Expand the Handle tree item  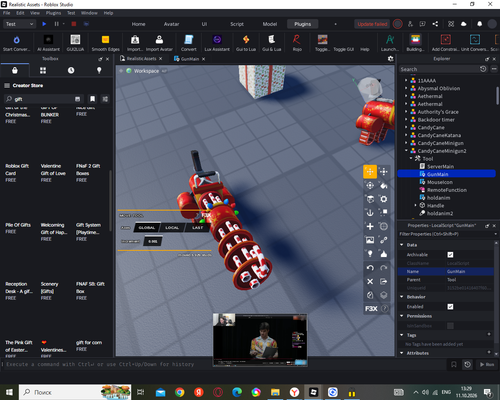point(416,205)
